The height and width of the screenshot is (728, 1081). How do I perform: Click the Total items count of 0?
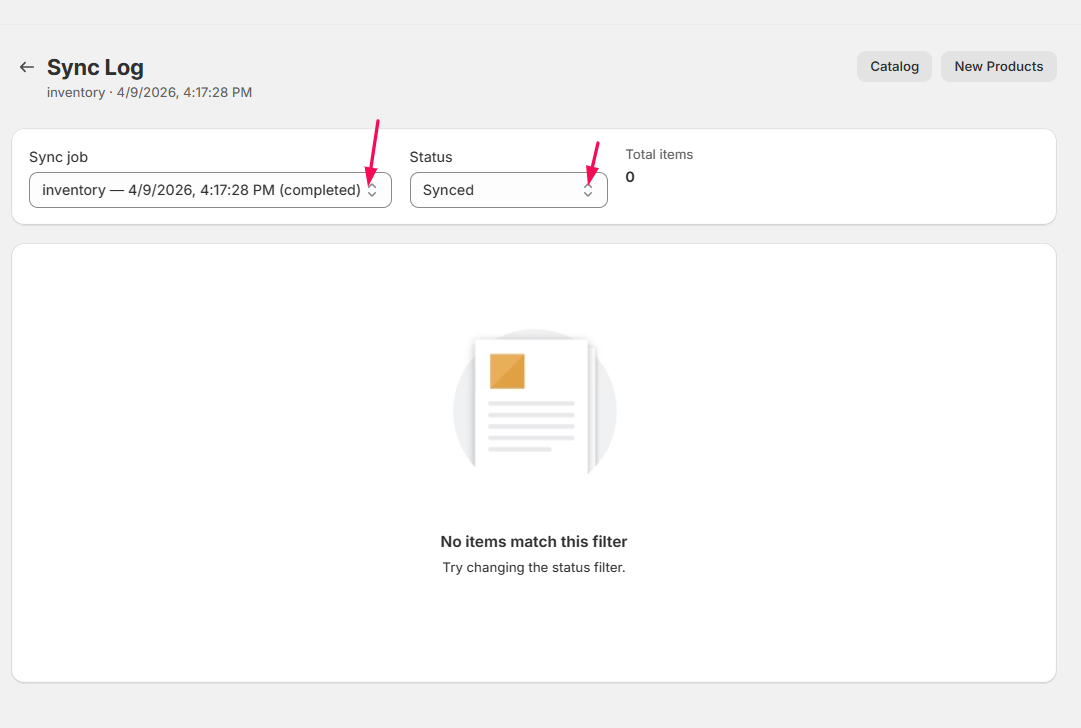[x=630, y=177]
